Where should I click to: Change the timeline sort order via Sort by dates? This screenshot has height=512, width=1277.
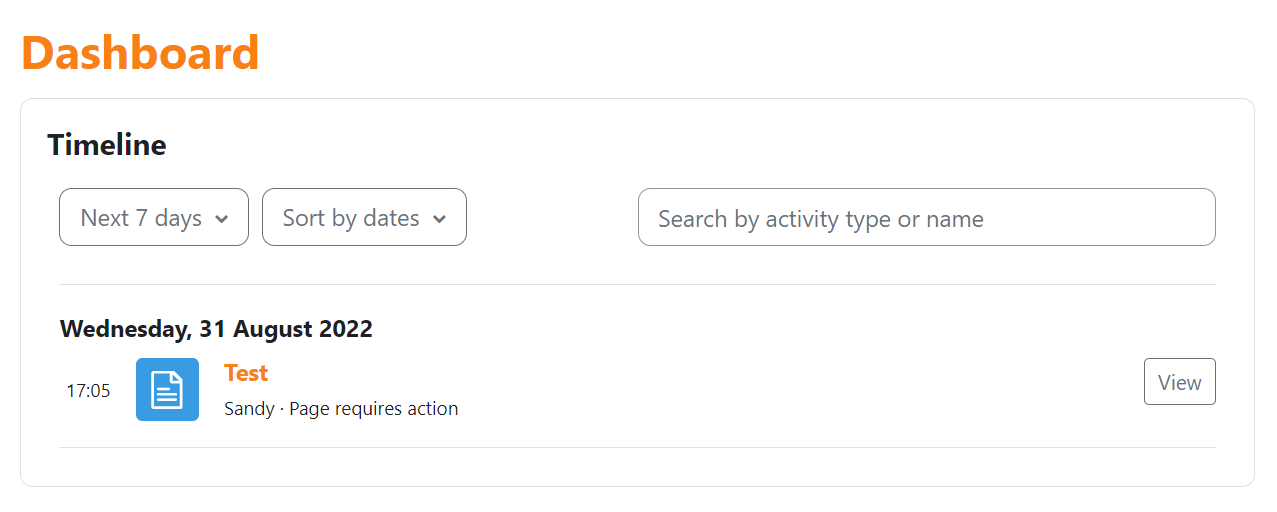click(x=364, y=217)
